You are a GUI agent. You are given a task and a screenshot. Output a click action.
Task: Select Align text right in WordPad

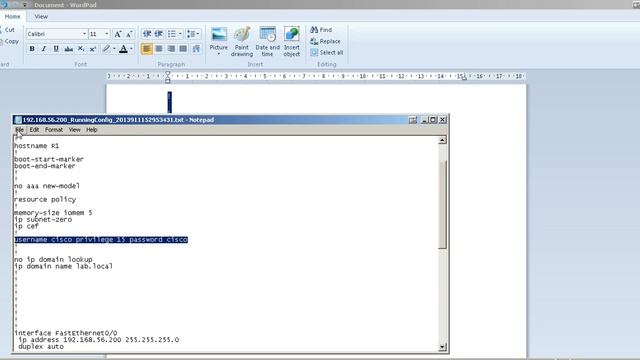(171, 49)
